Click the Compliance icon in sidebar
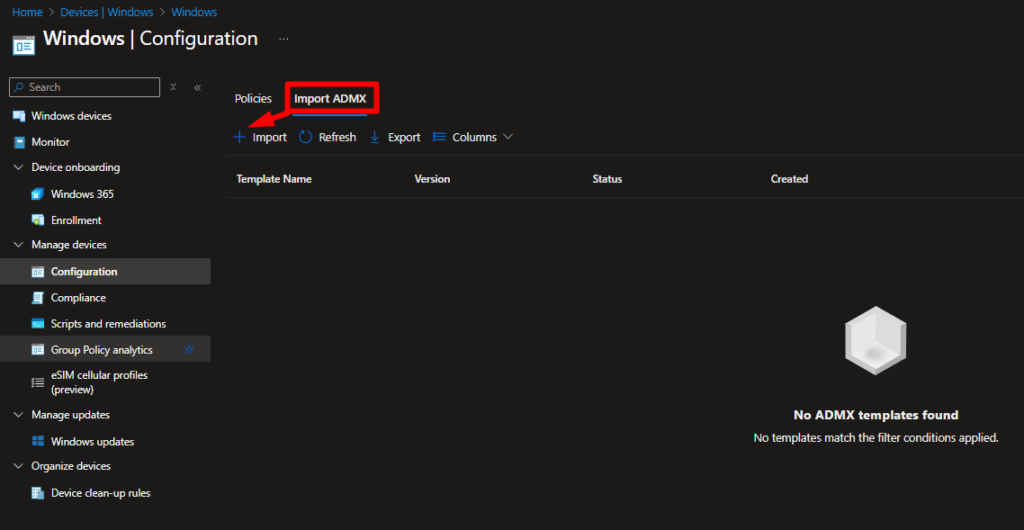This screenshot has width=1024, height=530. (x=39, y=298)
